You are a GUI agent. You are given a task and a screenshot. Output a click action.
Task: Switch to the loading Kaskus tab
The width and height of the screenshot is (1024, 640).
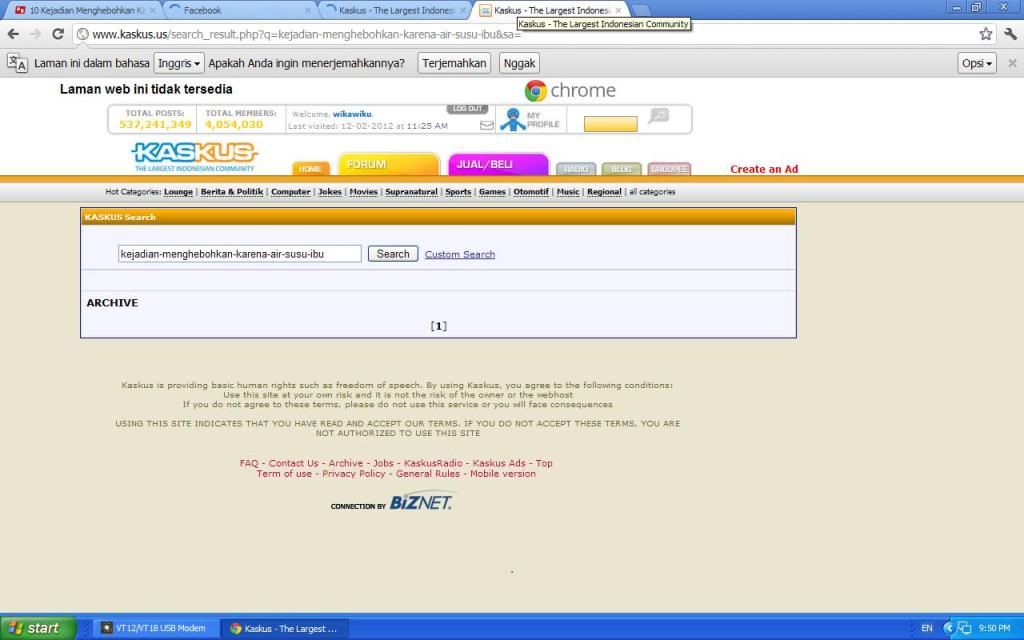[x=395, y=10]
